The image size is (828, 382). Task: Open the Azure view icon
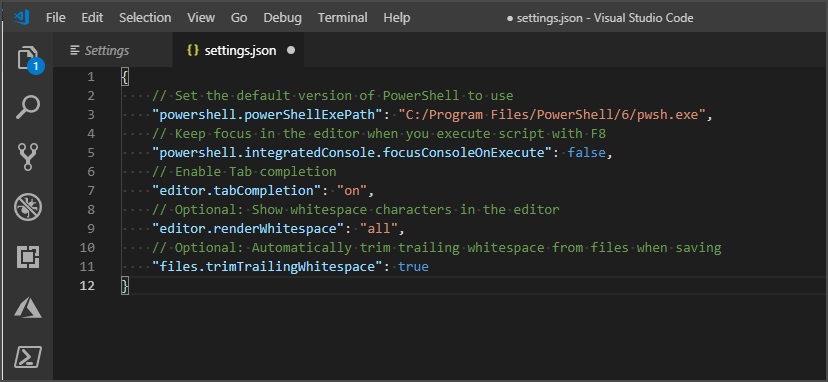click(x=28, y=307)
